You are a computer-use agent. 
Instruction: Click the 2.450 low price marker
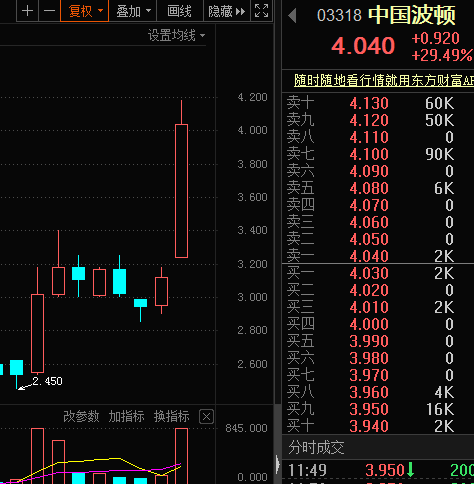[47, 381]
